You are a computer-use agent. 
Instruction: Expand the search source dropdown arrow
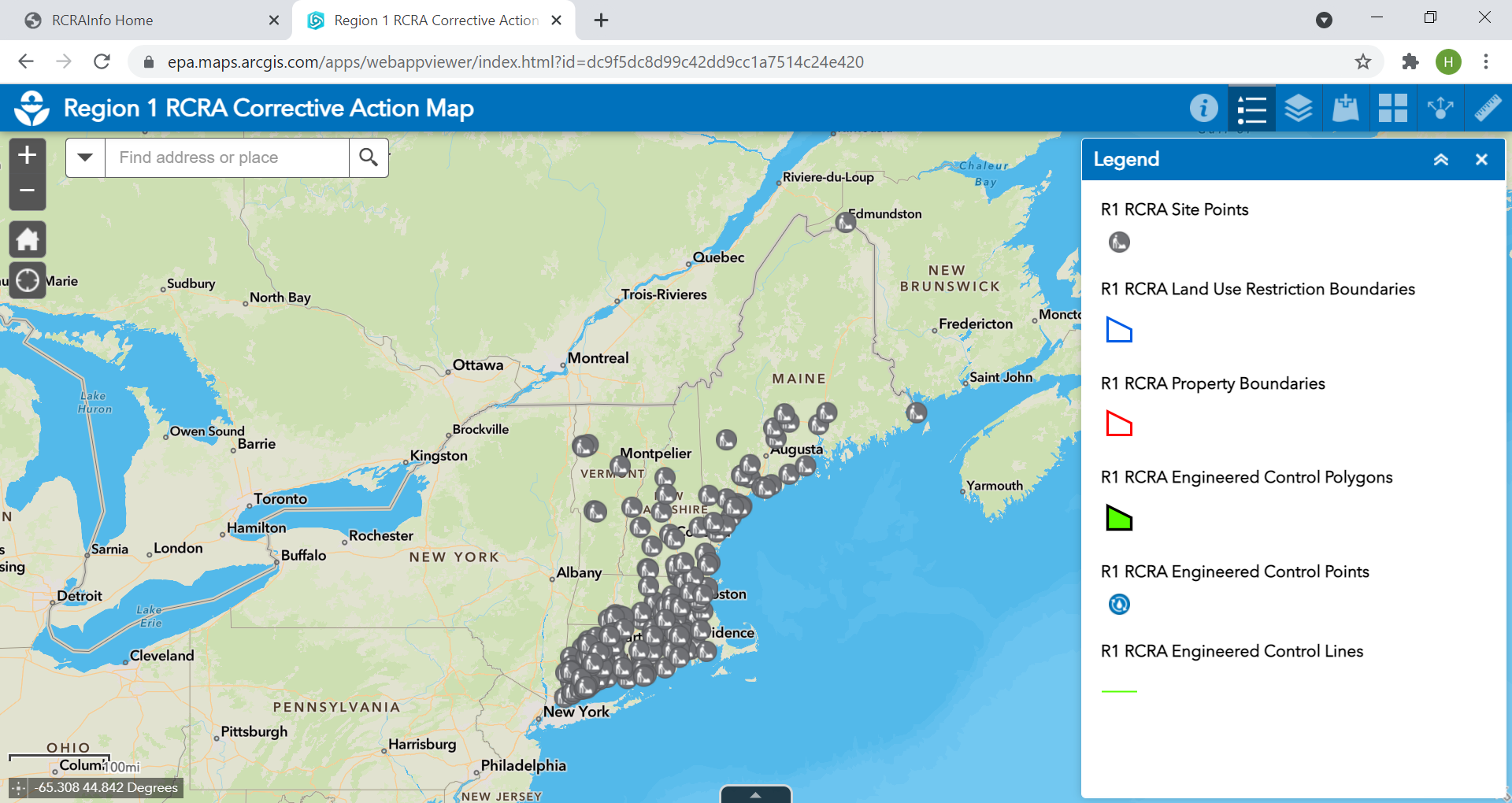(x=85, y=157)
